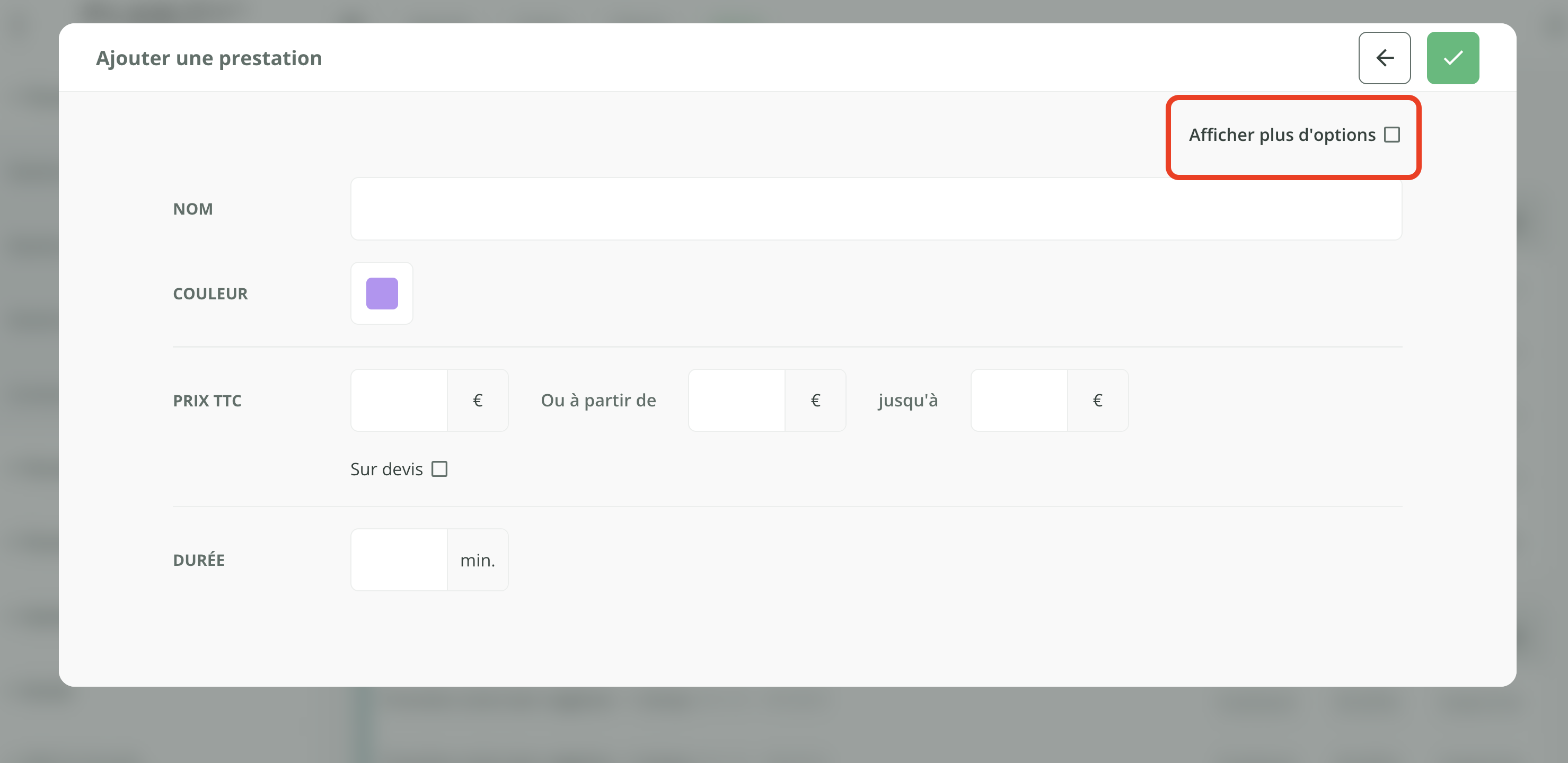This screenshot has width=1568, height=763.
Task: Click the euro symbol after jusqu'à field
Action: (x=1097, y=401)
